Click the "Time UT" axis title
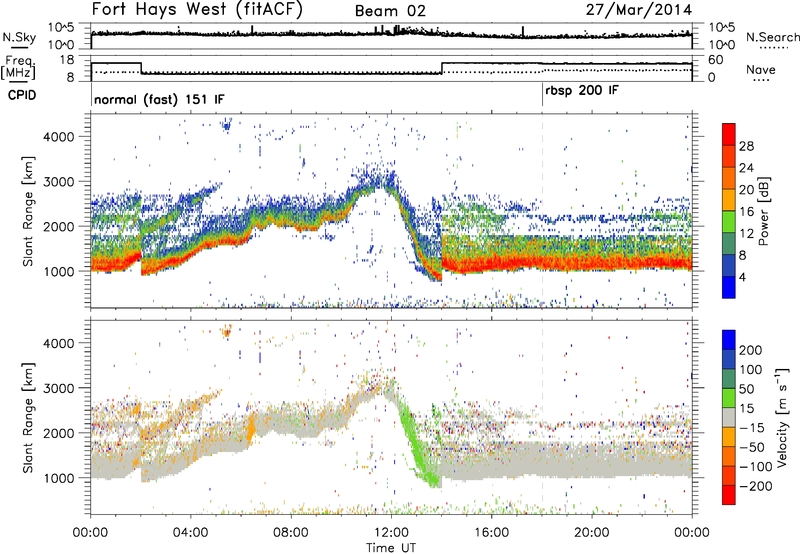The width and height of the screenshot is (800, 554). tap(391, 548)
